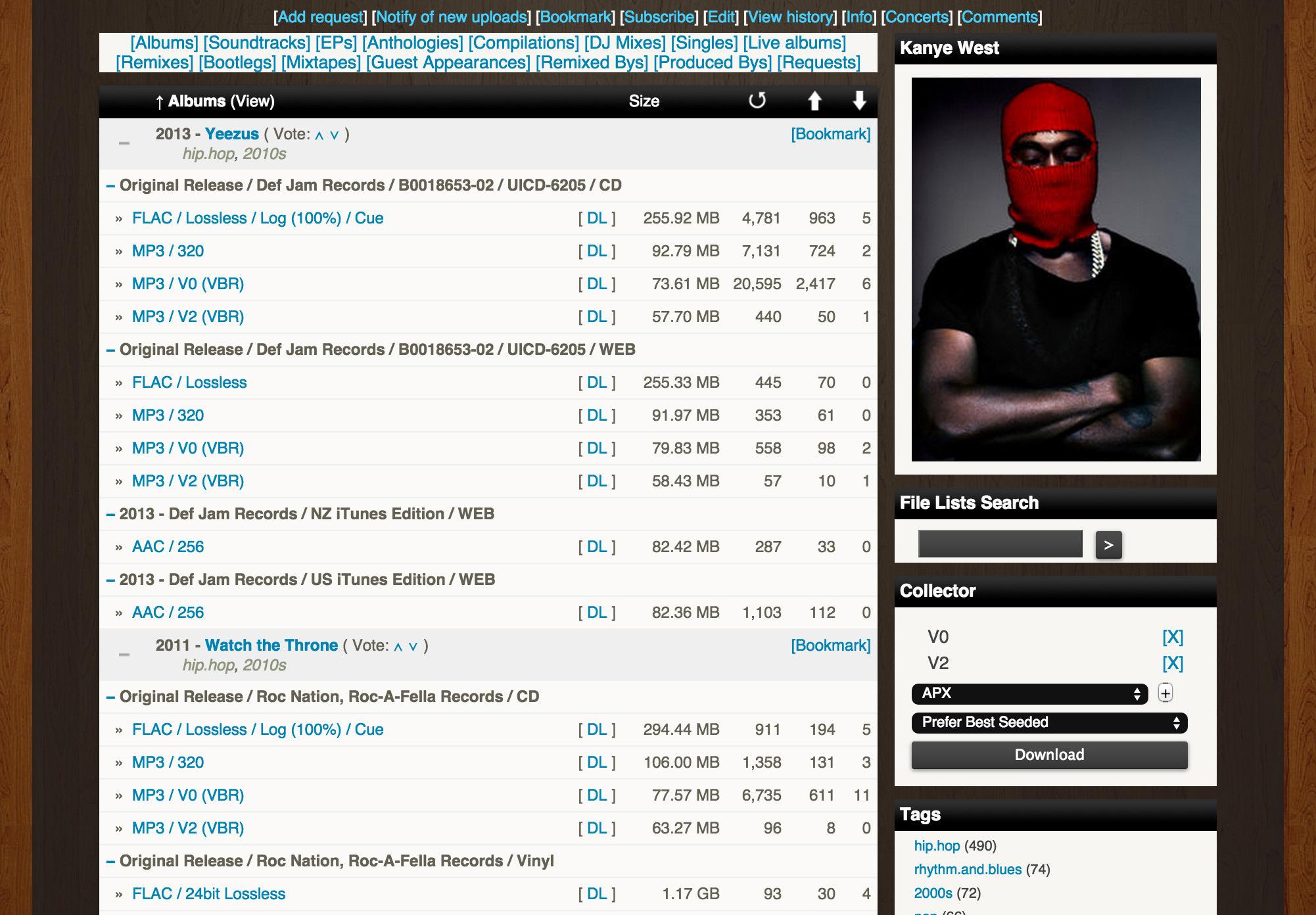This screenshot has height=915, width=1316.
Task: Click the snatches refresh column icon
Action: click(x=757, y=101)
